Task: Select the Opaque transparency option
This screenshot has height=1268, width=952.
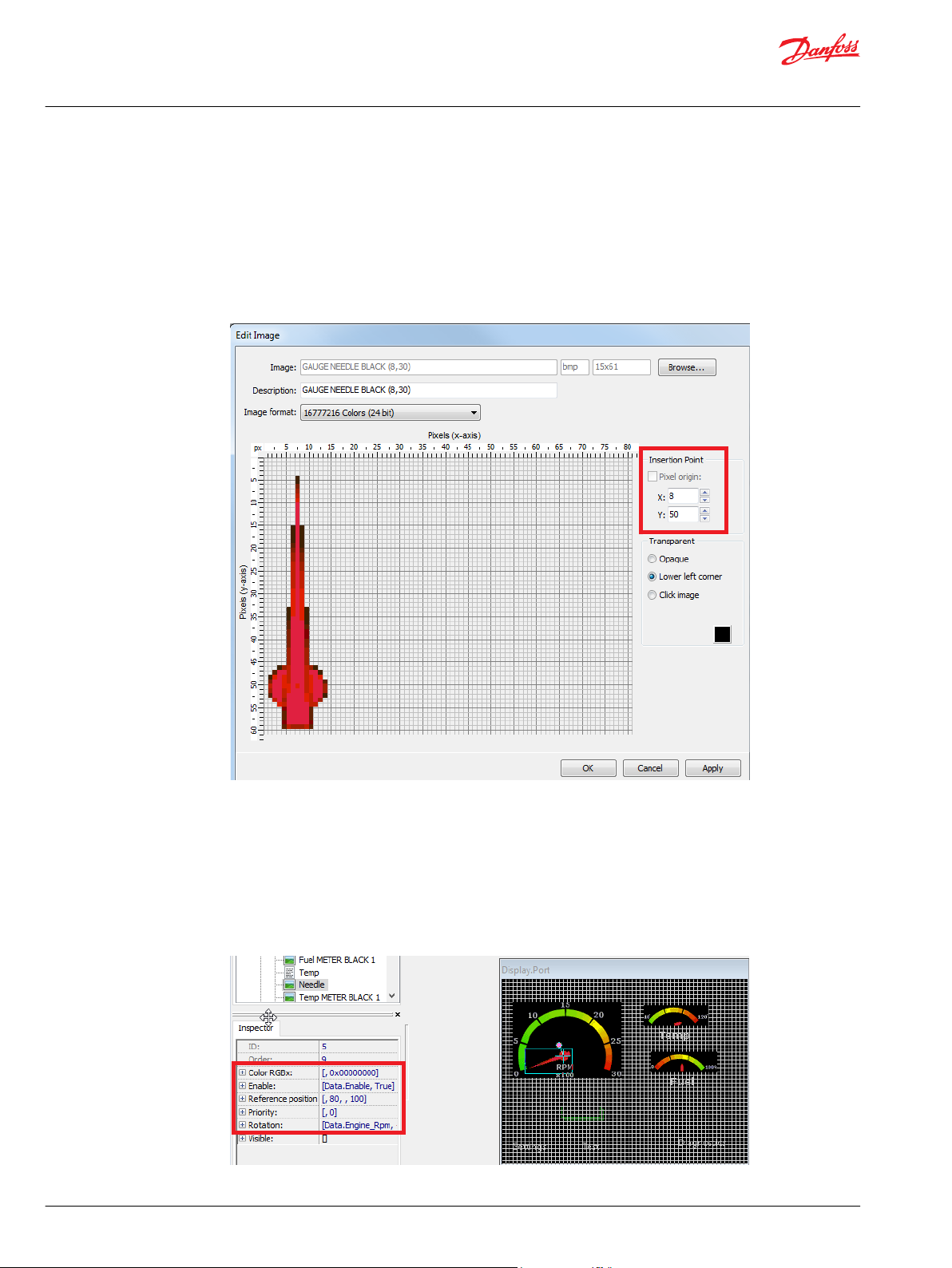Action: point(652,559)
